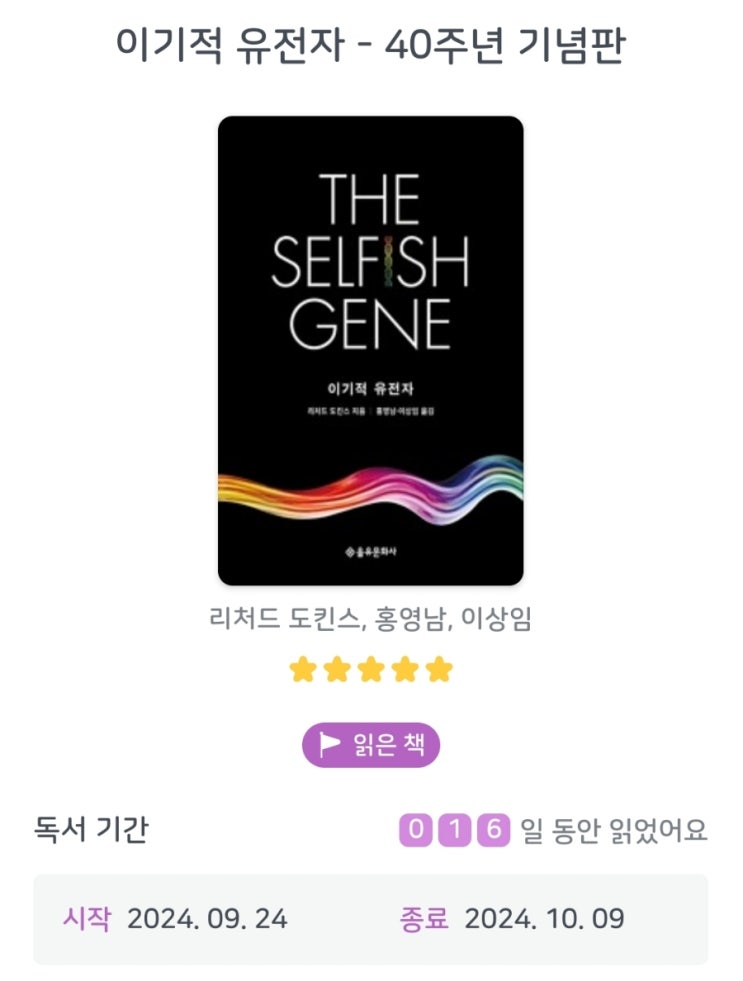Tap the 종료 label
The width and height of the screenshot is (743, 981).
click(425, 919)
